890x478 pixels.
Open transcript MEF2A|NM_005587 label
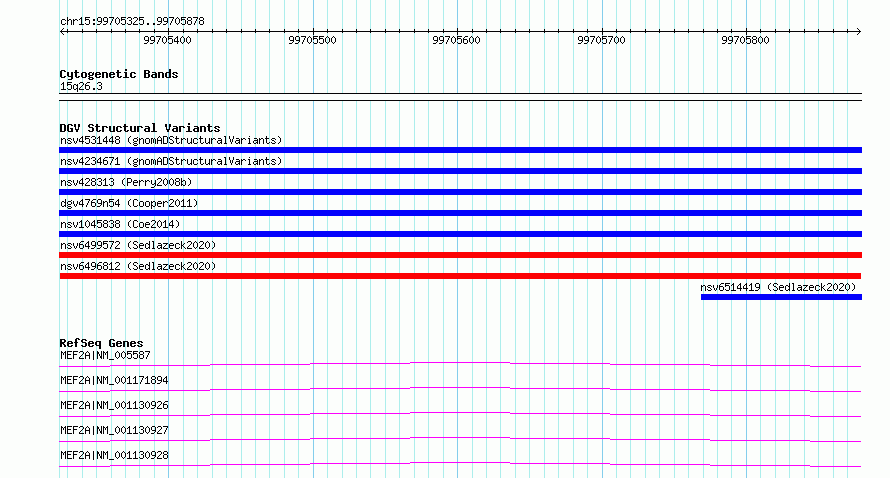coord(105,355)
